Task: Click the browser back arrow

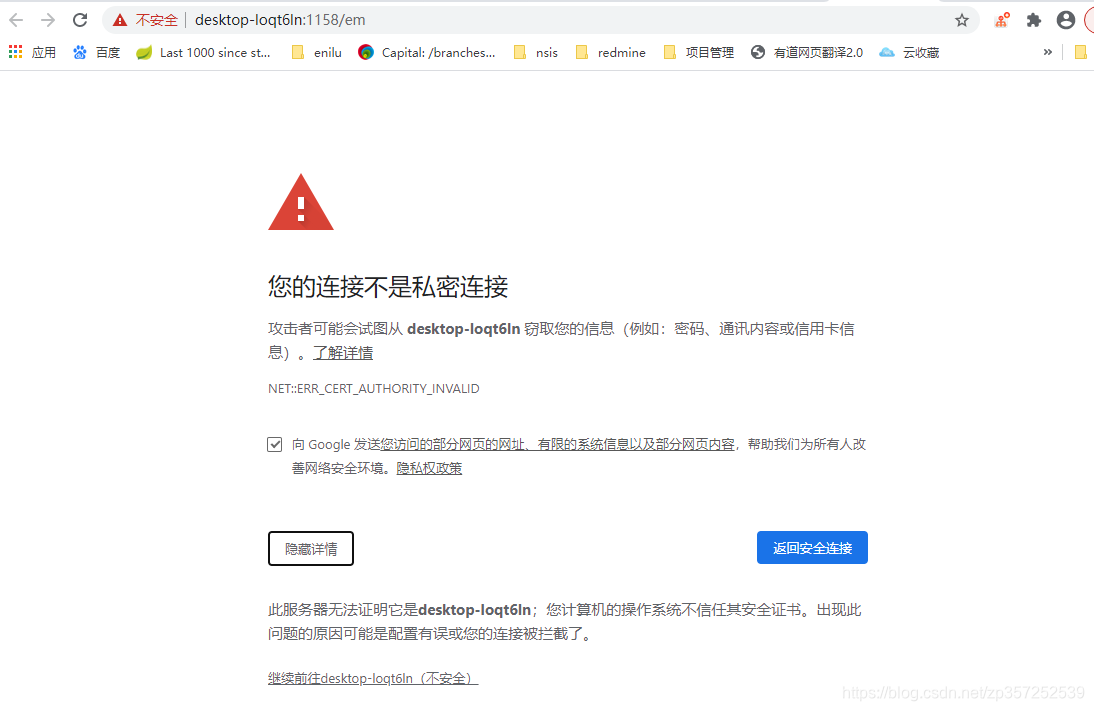Action: tap(16, 20)
